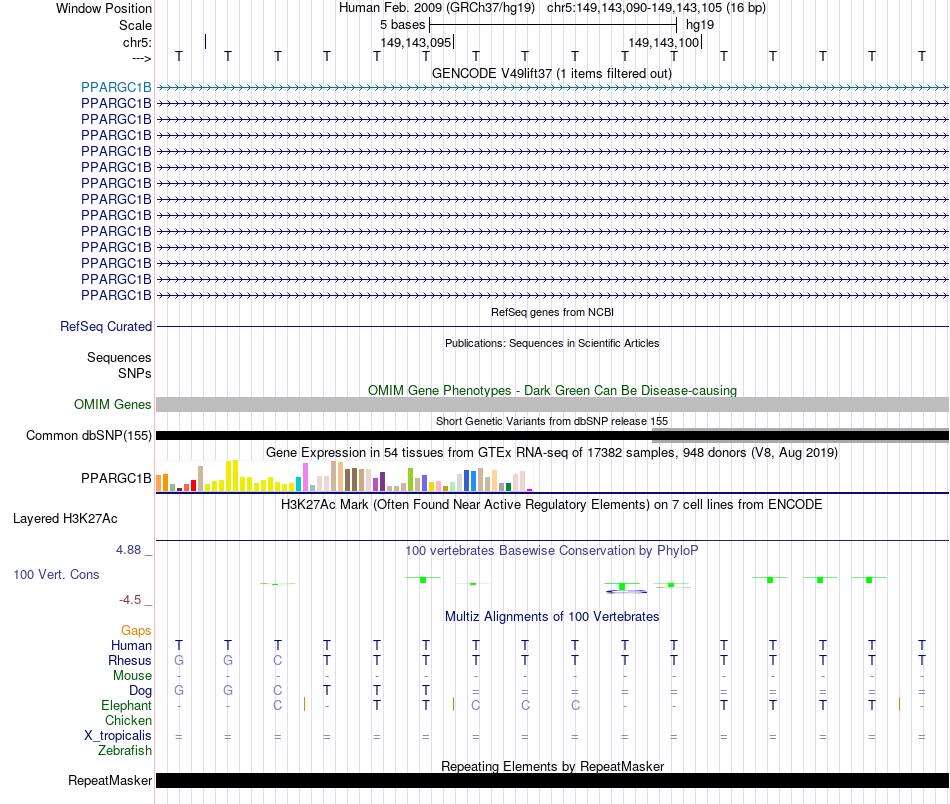Screen dimensions: 950x804
Task: Select the light blue PPARGC1B transcript label
Action: coord(116,87)
